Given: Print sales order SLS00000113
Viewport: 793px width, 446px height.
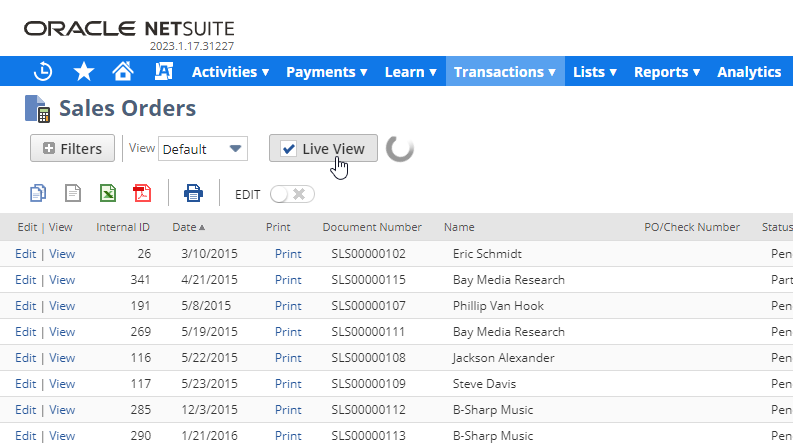Looking at the screenshot, I should tap(288, 436).
